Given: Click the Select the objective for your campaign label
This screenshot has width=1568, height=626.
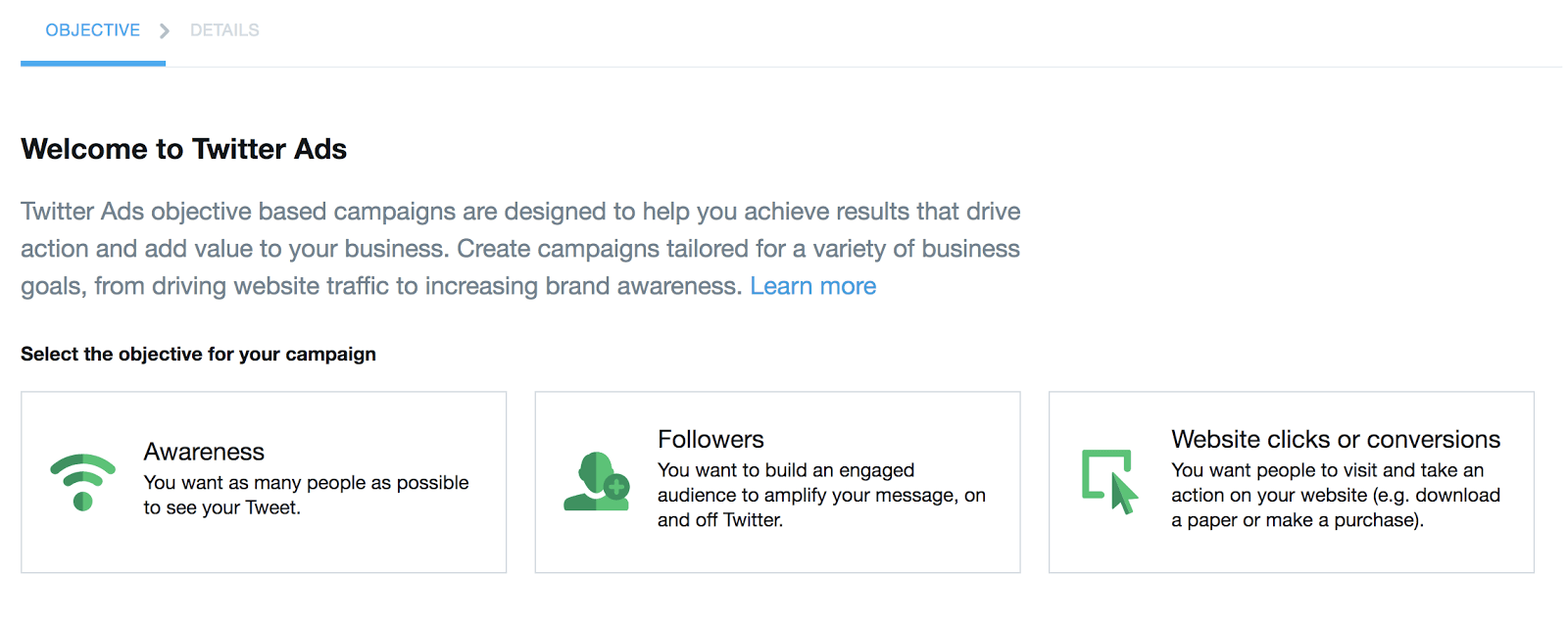Looking at the screenshot, I should tap(198, 354).
